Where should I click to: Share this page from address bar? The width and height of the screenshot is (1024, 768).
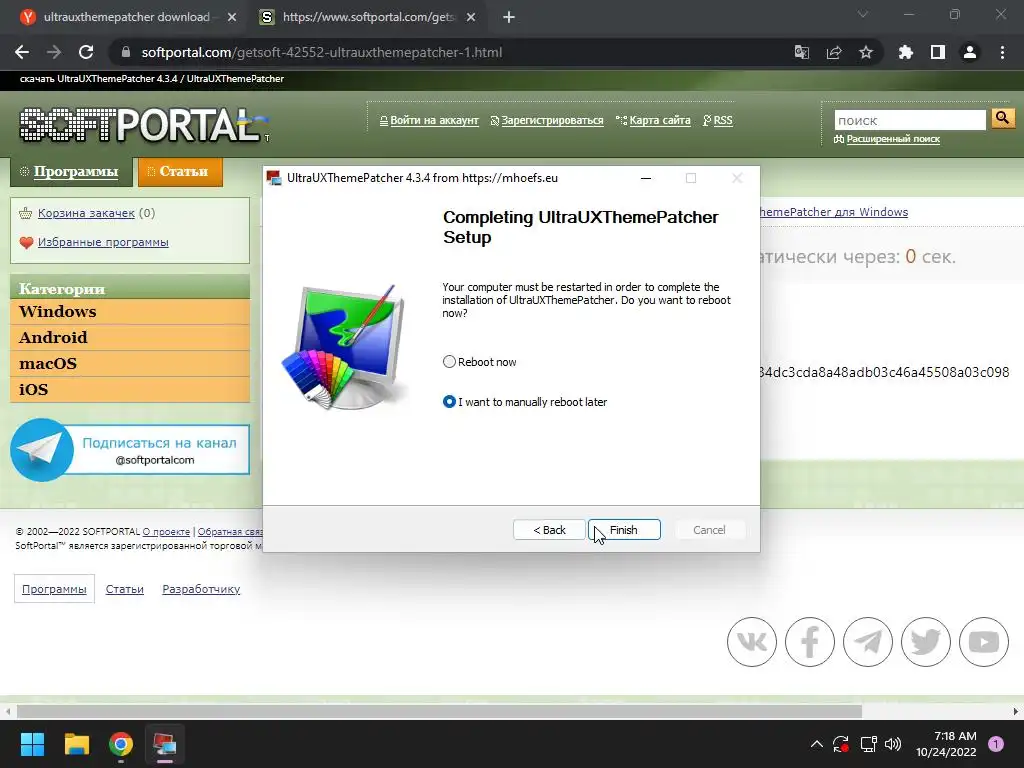[x=834, y=52]
